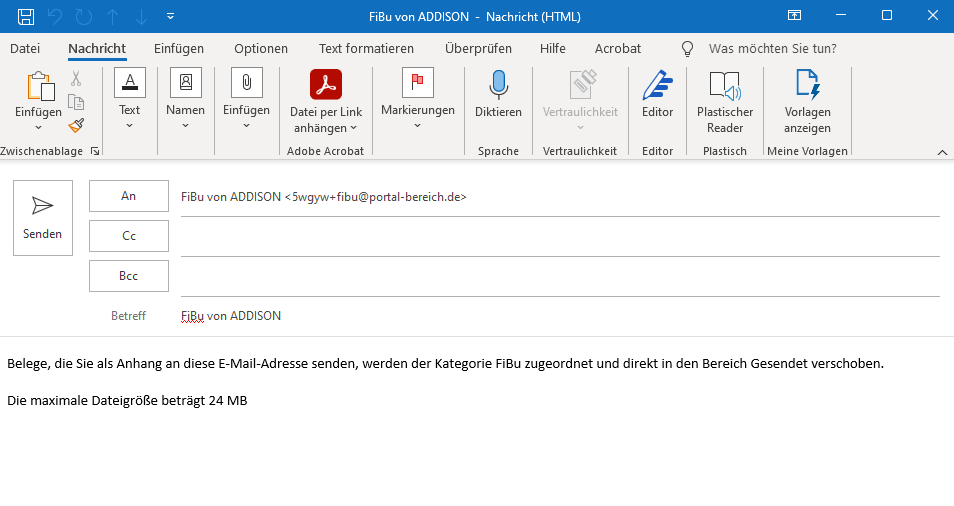Activate the format painter brush icon
Image resolution: width=954 pixels, height=506 pixels.
point(76,125)
